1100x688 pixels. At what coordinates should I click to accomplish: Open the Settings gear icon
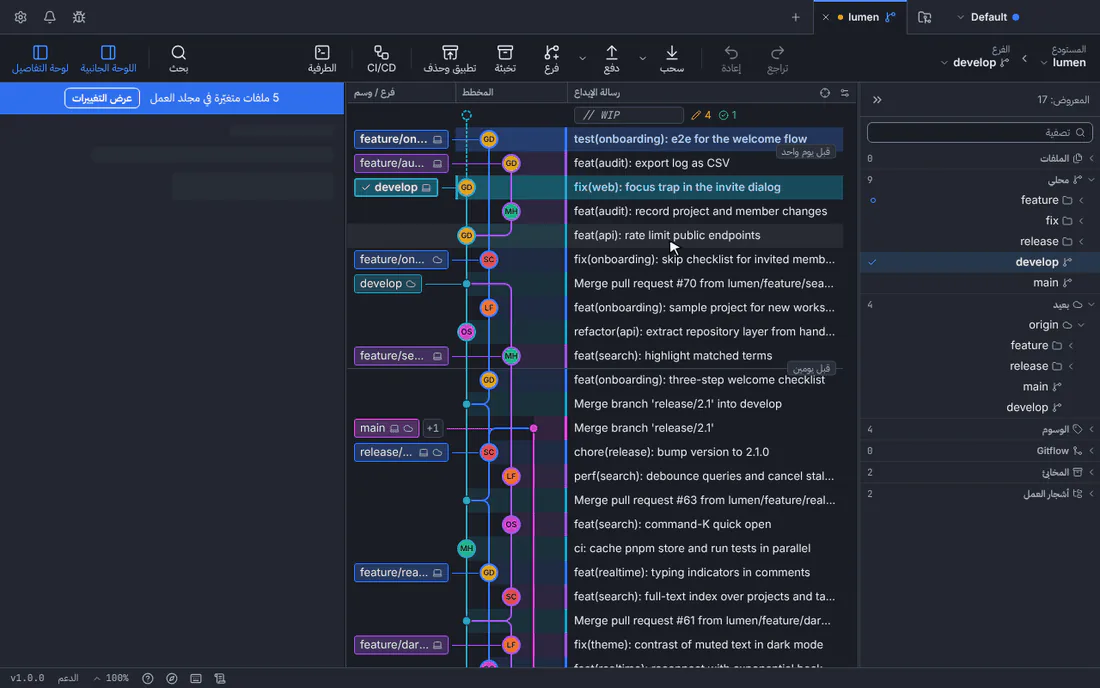coord(20,17)
